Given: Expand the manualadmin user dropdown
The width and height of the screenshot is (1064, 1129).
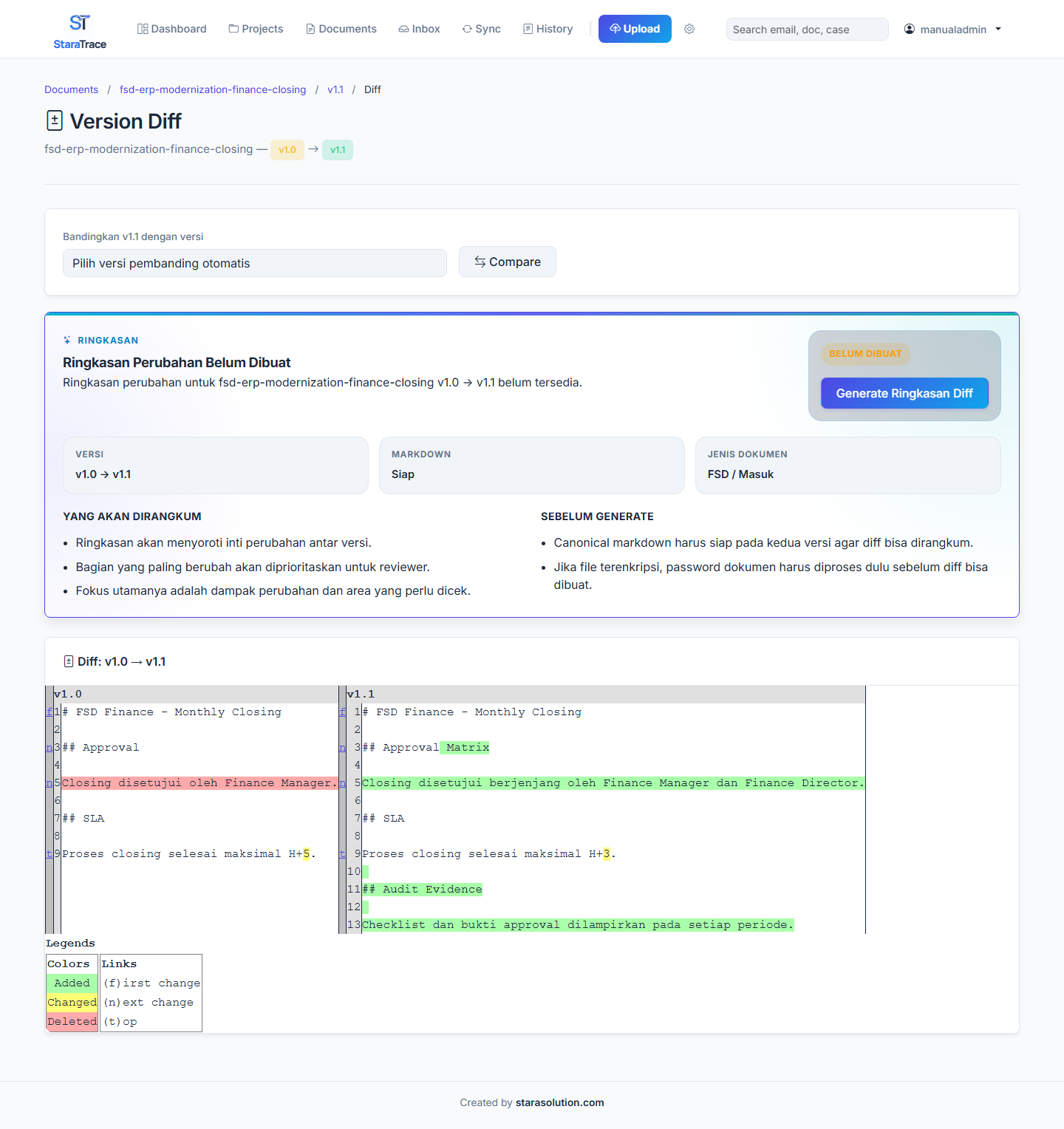Looking at the screenshot, I should click(x=952, y=30).
